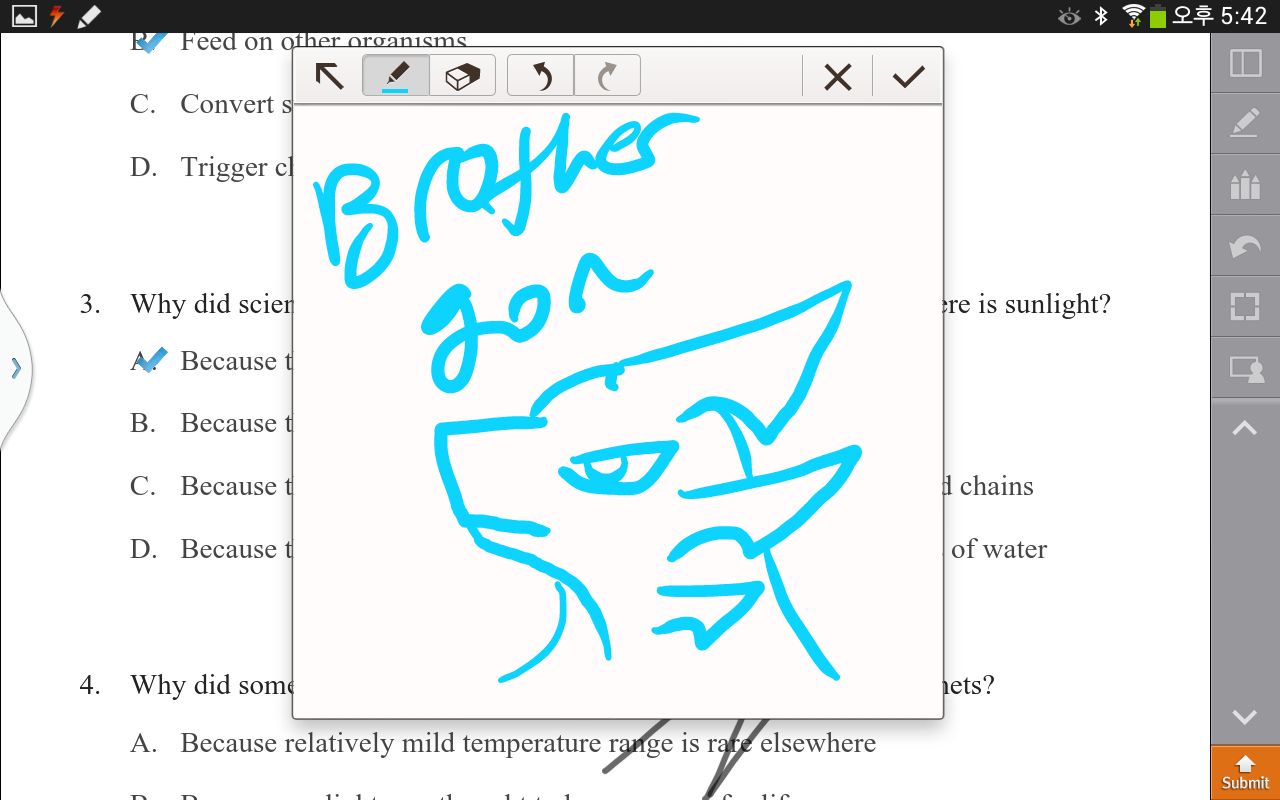Toggle the fullscreen frame icon

coord(1245,306)
